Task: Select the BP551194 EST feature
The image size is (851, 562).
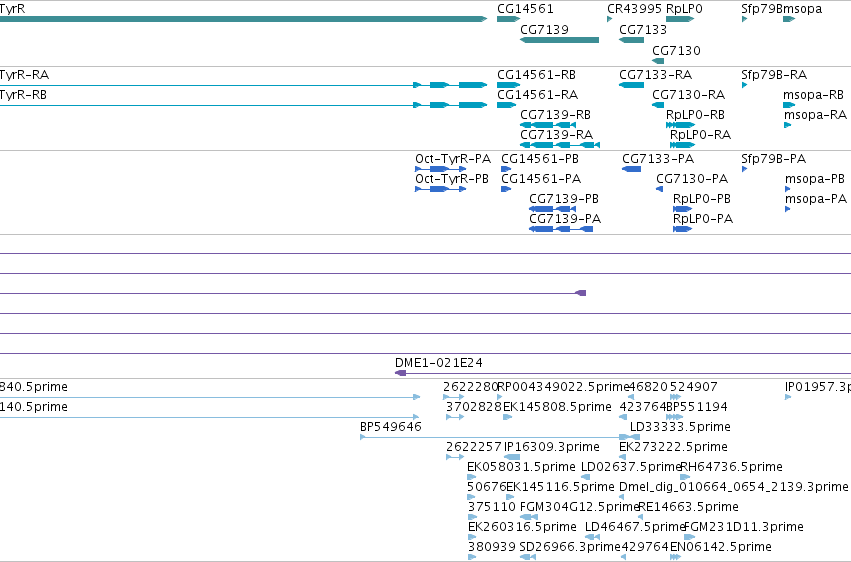Action: [675, 417]
